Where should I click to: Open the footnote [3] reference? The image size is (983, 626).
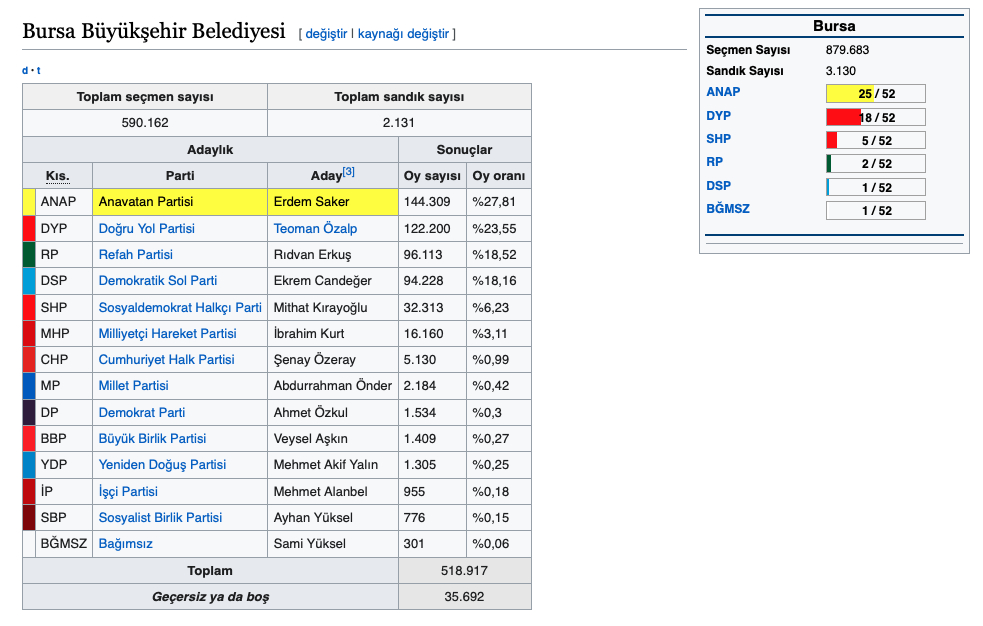pos(349,172)
